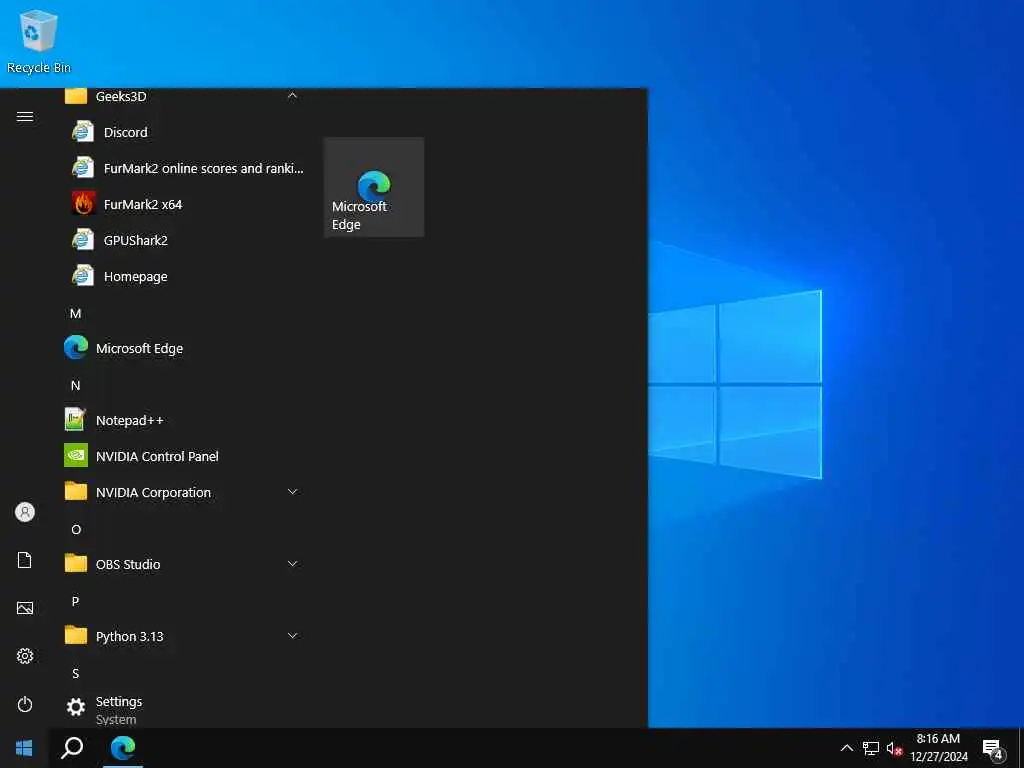The height and width of the screenshot is (768, 1024).
Task: Open Notepad++ from the app list
Action: [x=186, y=420]
